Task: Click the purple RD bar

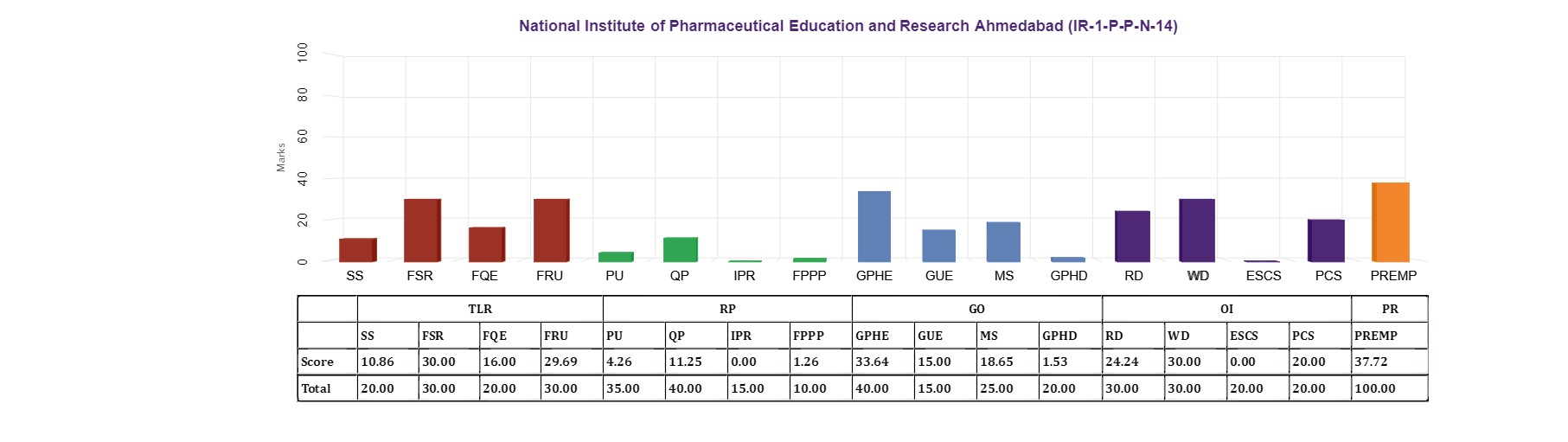Action: 1132,236
